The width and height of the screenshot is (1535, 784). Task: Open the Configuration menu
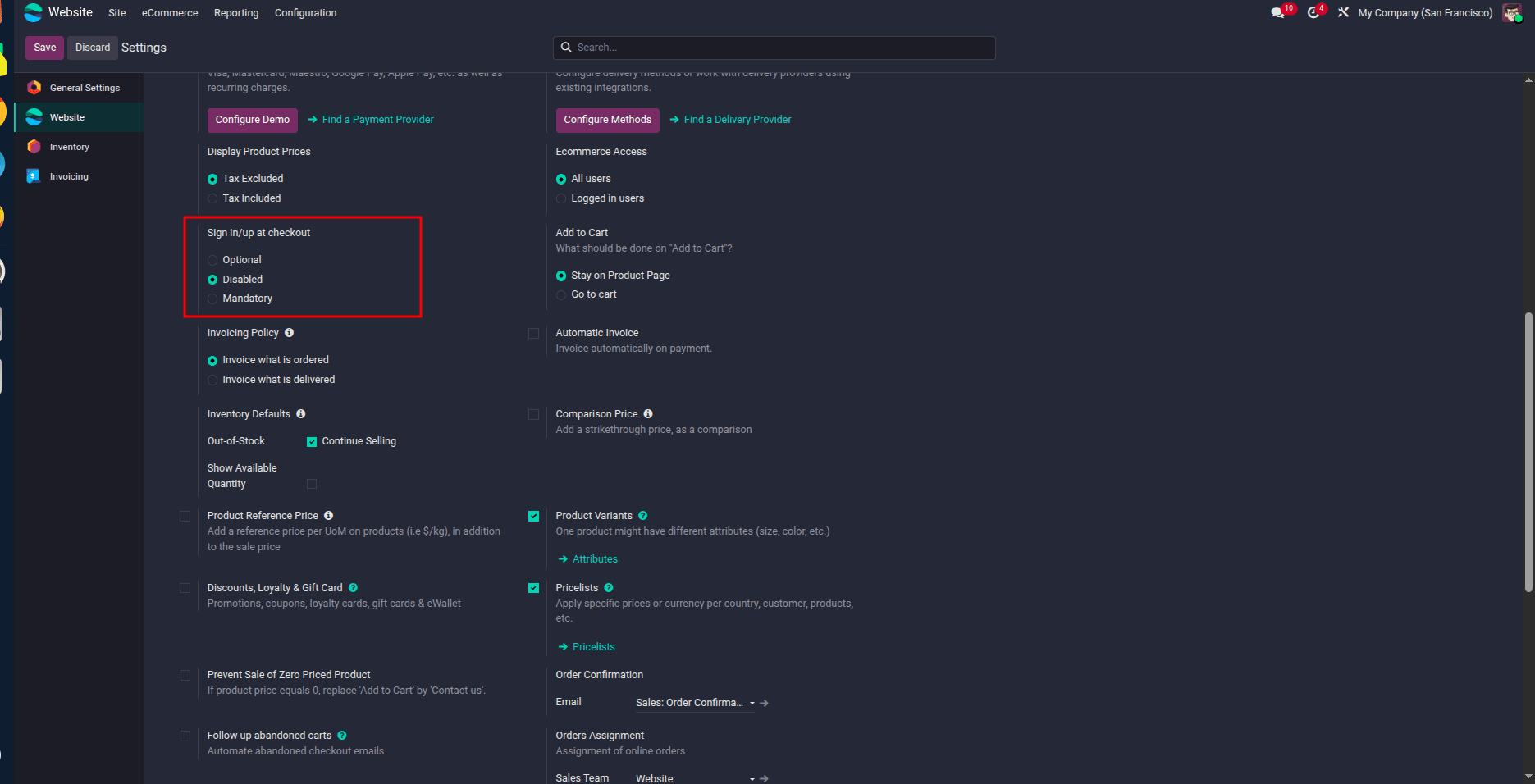coord(305,13)
